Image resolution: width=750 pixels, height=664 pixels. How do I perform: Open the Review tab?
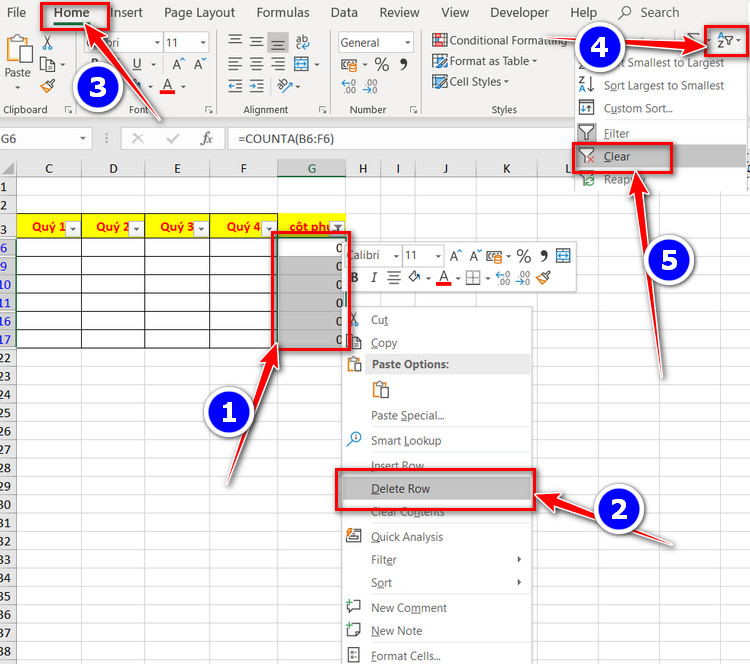(399, 12)
